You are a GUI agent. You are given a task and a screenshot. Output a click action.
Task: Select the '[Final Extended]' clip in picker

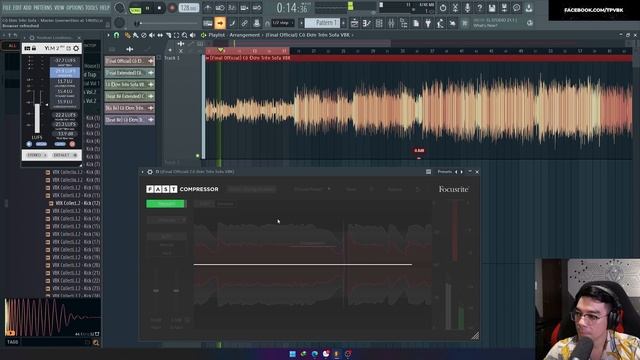(x=130, y=73)
